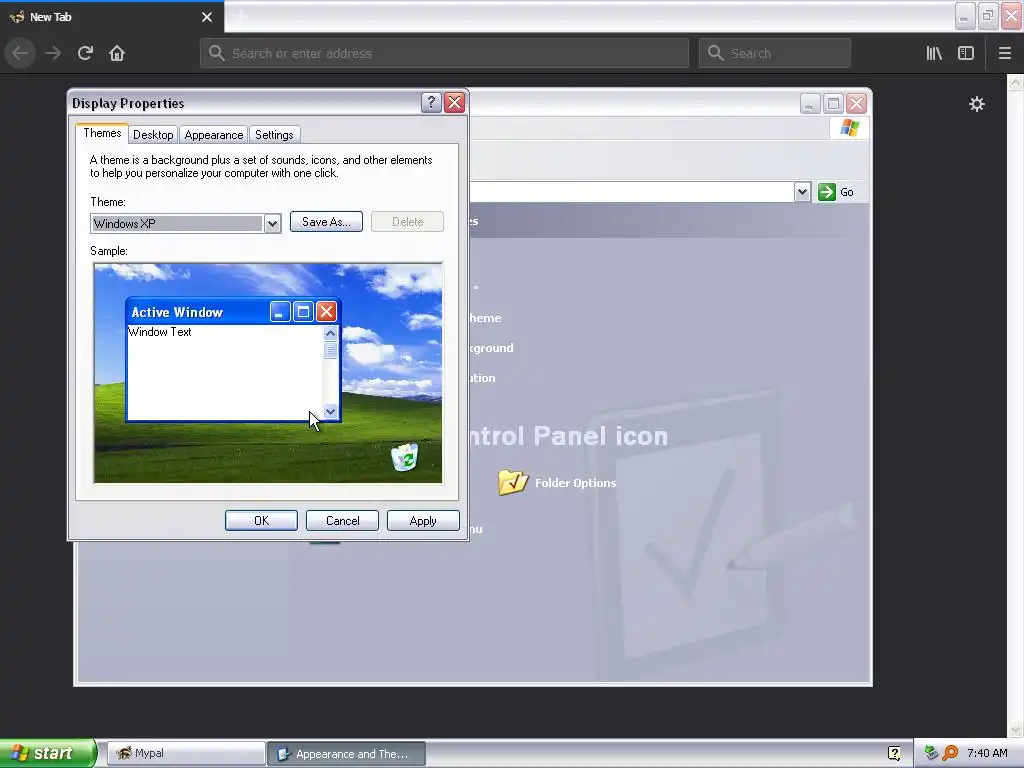The height and width of the screenshot is (768, 1024).
Task: Click the theme sample preview image
Action: 268,373
